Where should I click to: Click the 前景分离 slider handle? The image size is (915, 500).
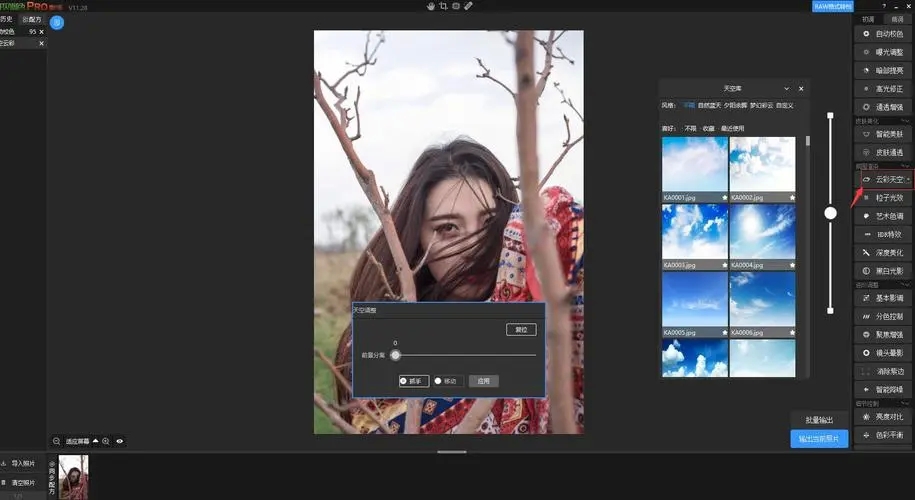[396, 355]
